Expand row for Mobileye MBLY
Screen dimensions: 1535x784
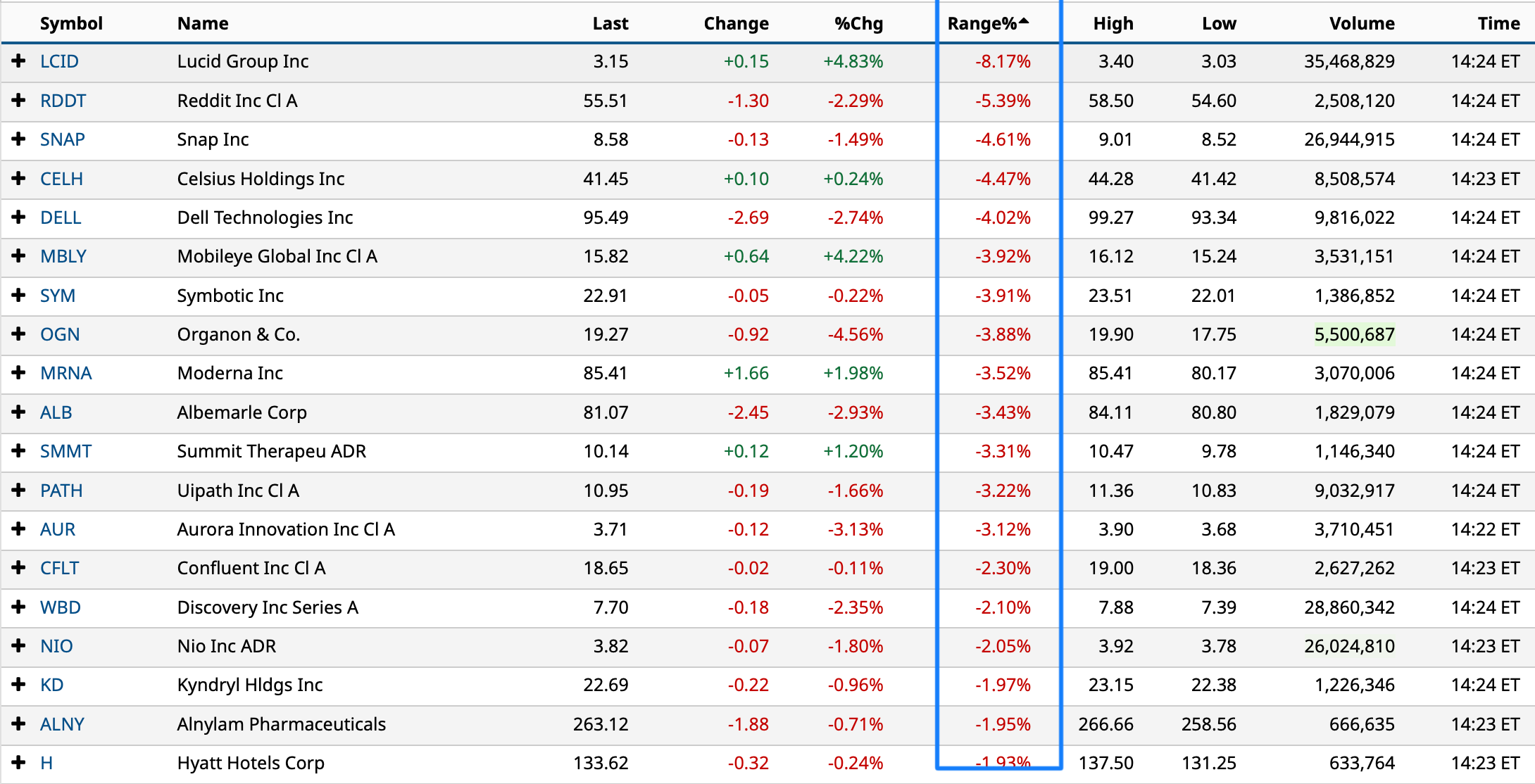(x=18, y=256)
